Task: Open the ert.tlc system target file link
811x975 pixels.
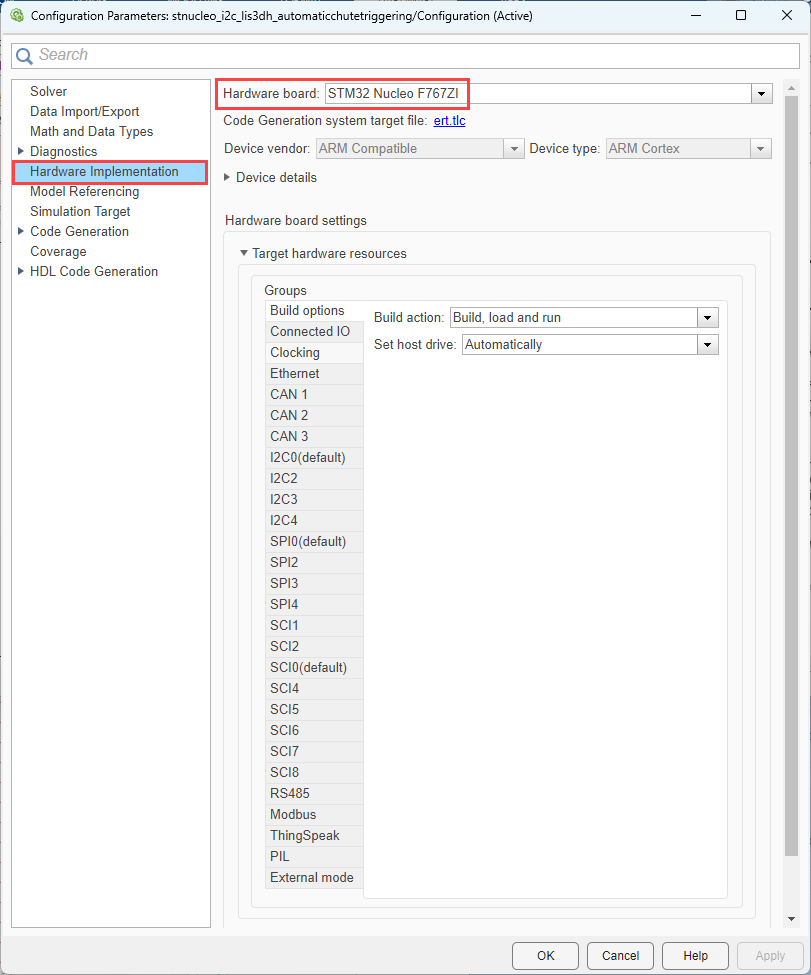Action: 450,121
